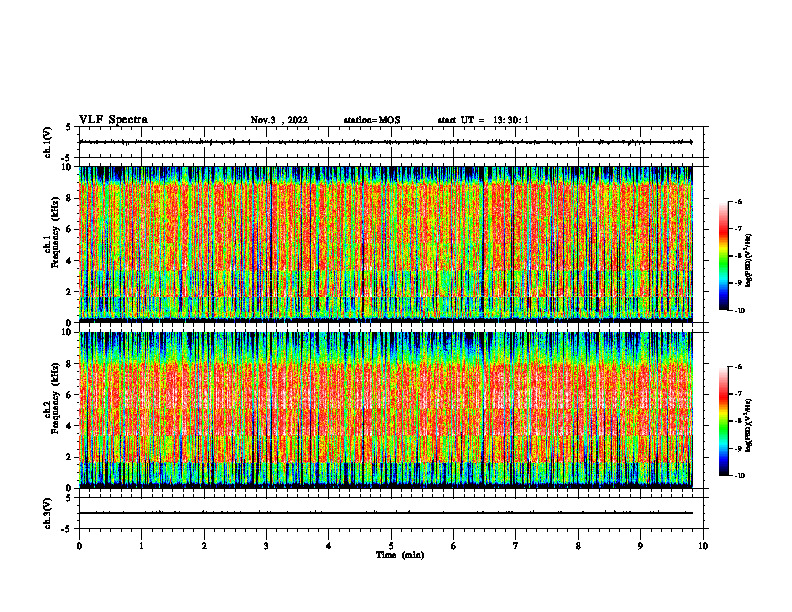Click inside the ch.2 spectrogram panel
The width and height of the screenshot is (792, 612).
pyautogui.click(x=386, y=410)
